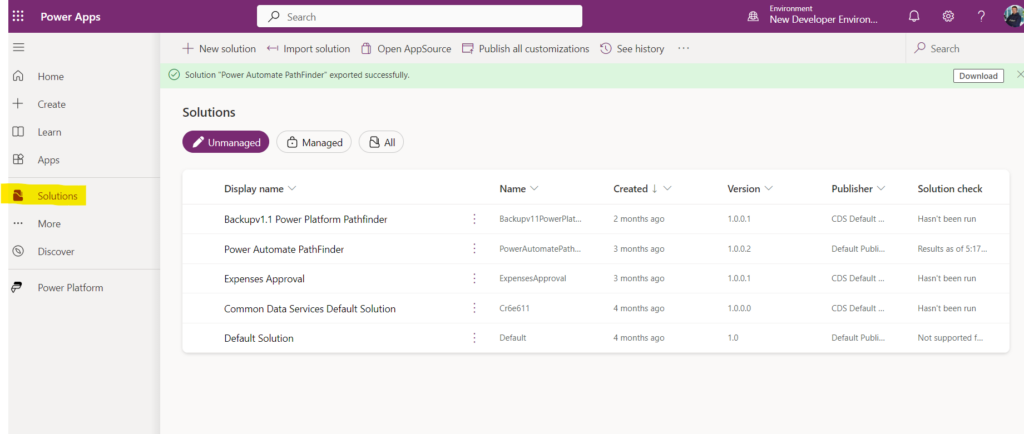Expand the Display name column dropdown

tap(292, 188)
